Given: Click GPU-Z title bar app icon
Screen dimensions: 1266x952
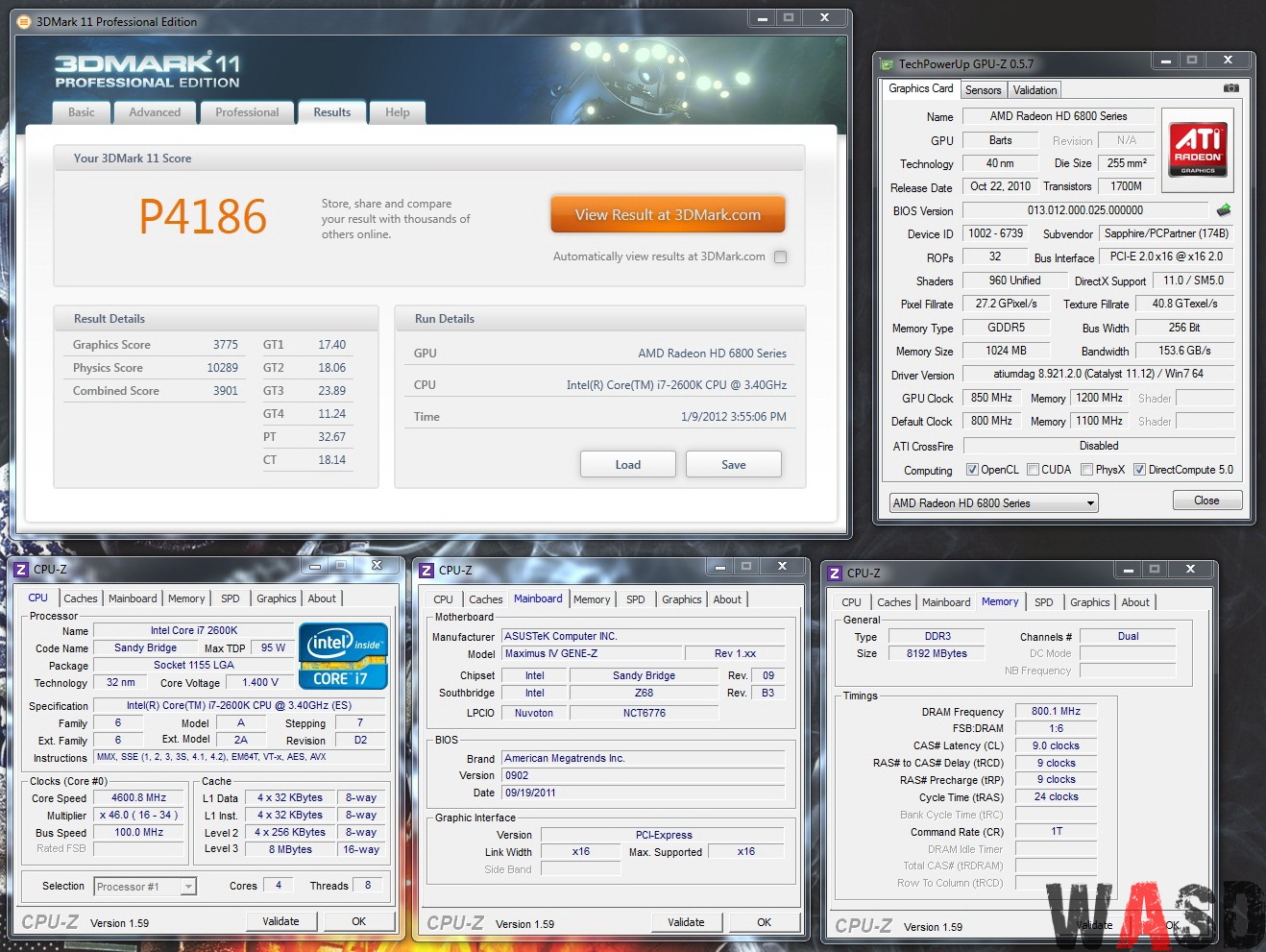Looking at the screenshot, I should tap(887, 64).
